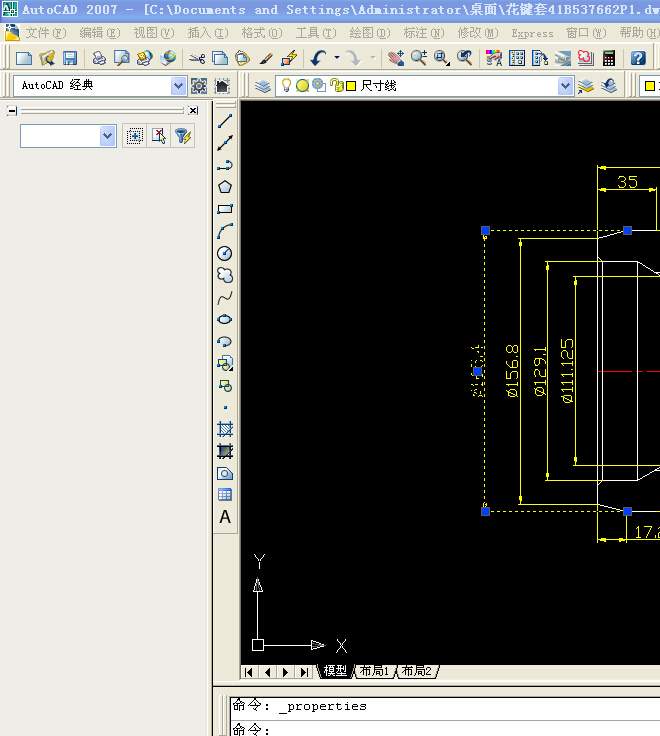Toggle the layer on/off lightbulb icon
The image size is (660, 736).
point(286,86)
